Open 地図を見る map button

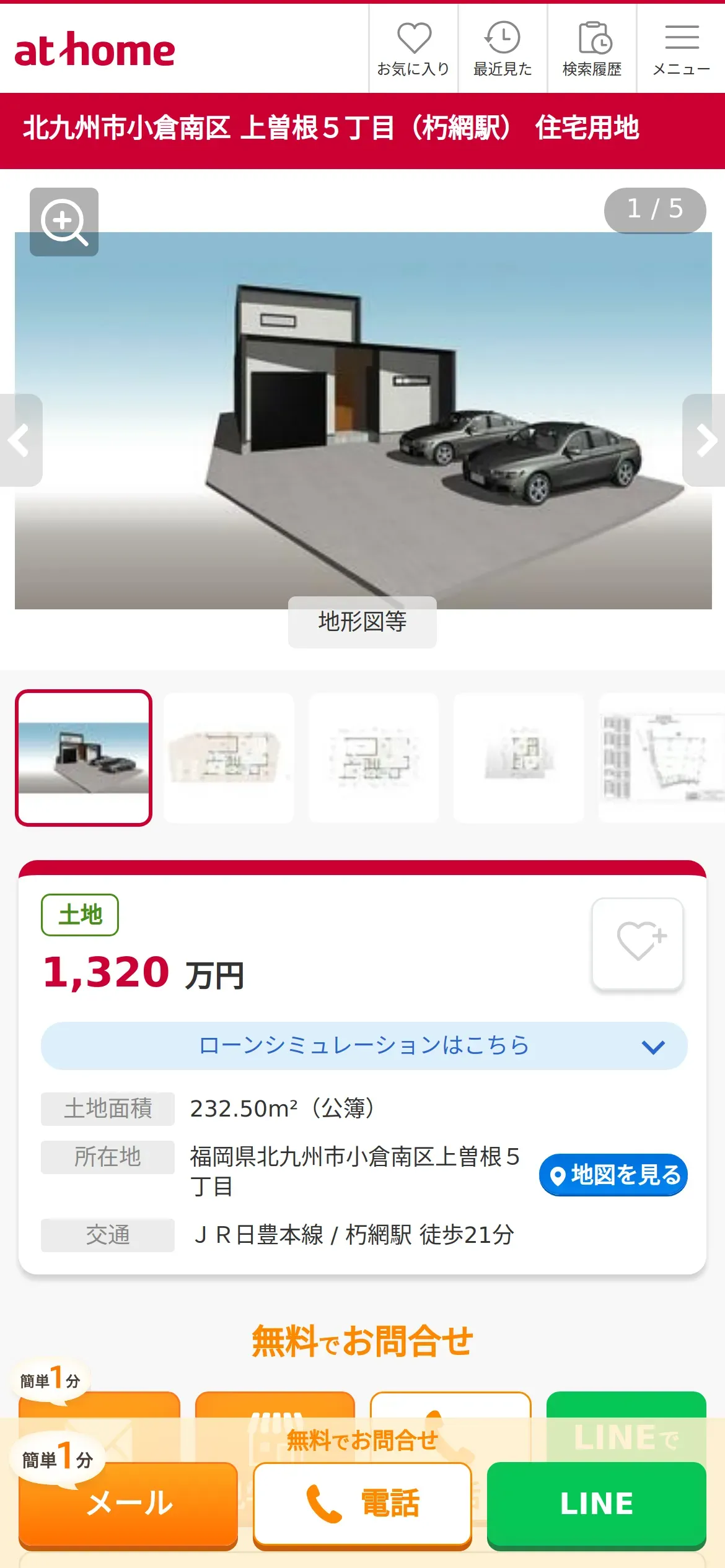613,1175
